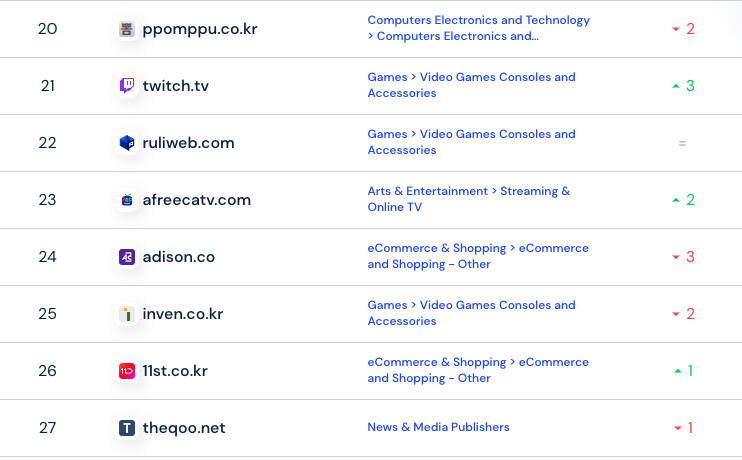The height and width of the screenshot is (460, 742).
Task: Open Computers Electronics and Technology category
Action: click(x=478, y=28)
